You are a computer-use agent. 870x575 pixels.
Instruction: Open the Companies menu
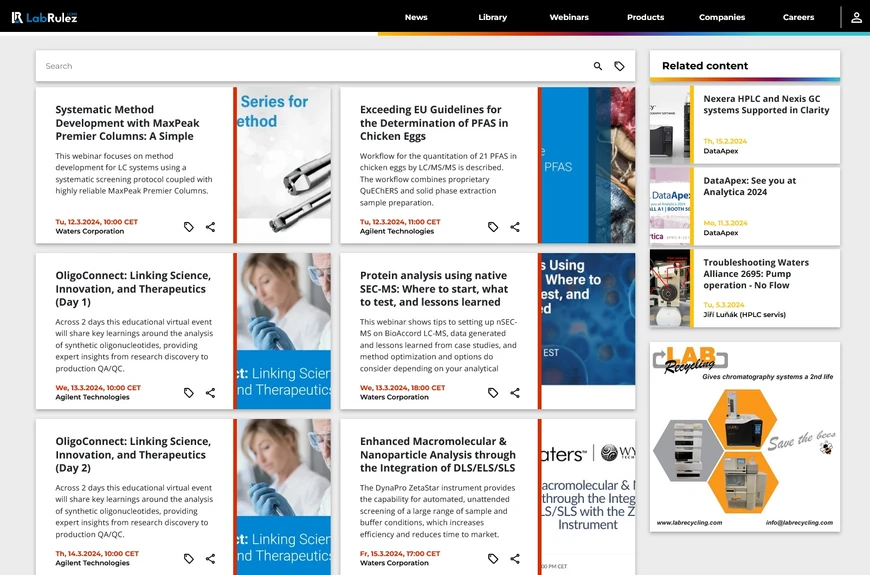[x=722, y=17]
